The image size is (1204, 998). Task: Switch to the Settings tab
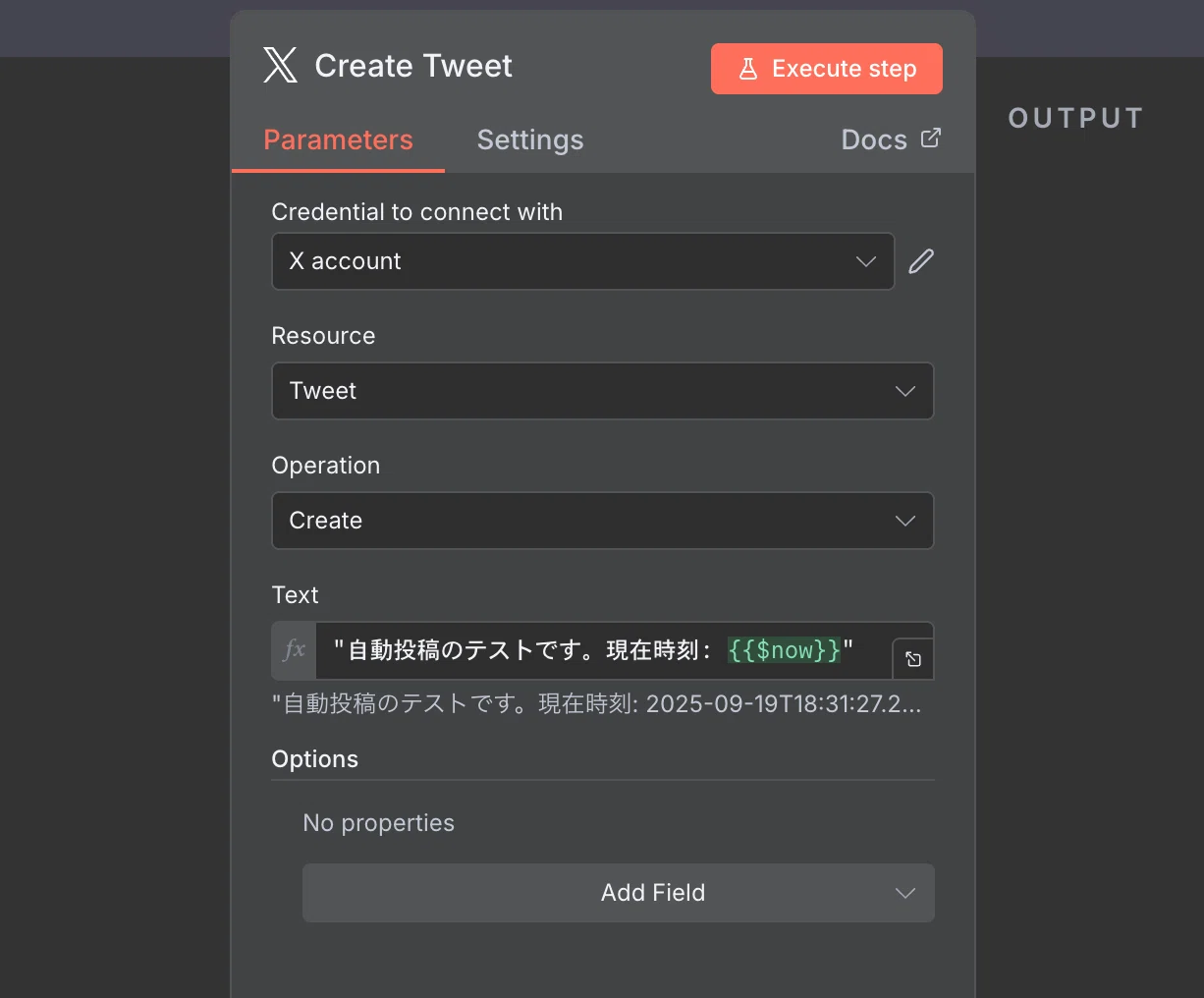(530, 140)
